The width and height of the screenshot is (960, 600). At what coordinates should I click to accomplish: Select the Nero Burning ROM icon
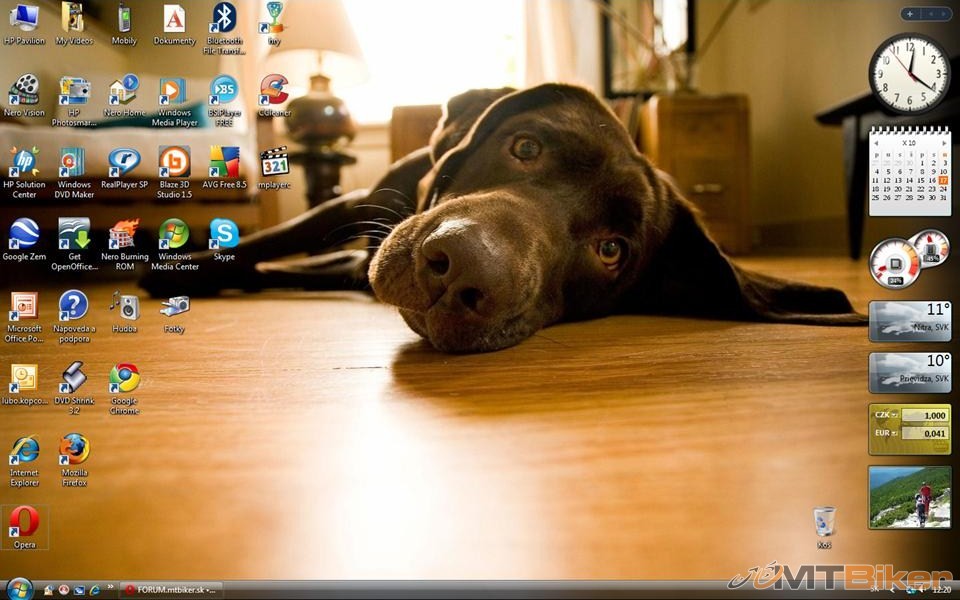pos(124,235)
